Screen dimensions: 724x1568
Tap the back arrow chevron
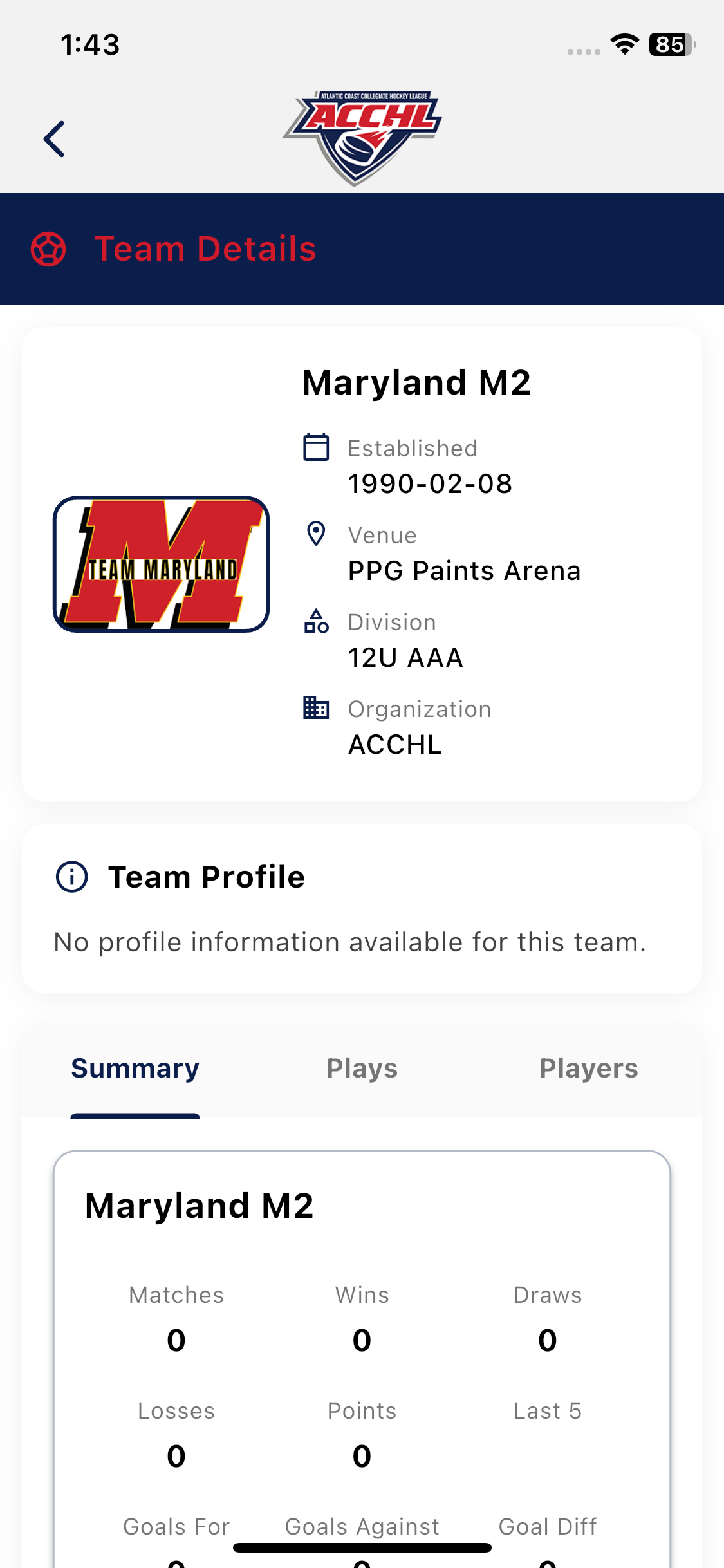pyautogui.click(x=55, y=139)
